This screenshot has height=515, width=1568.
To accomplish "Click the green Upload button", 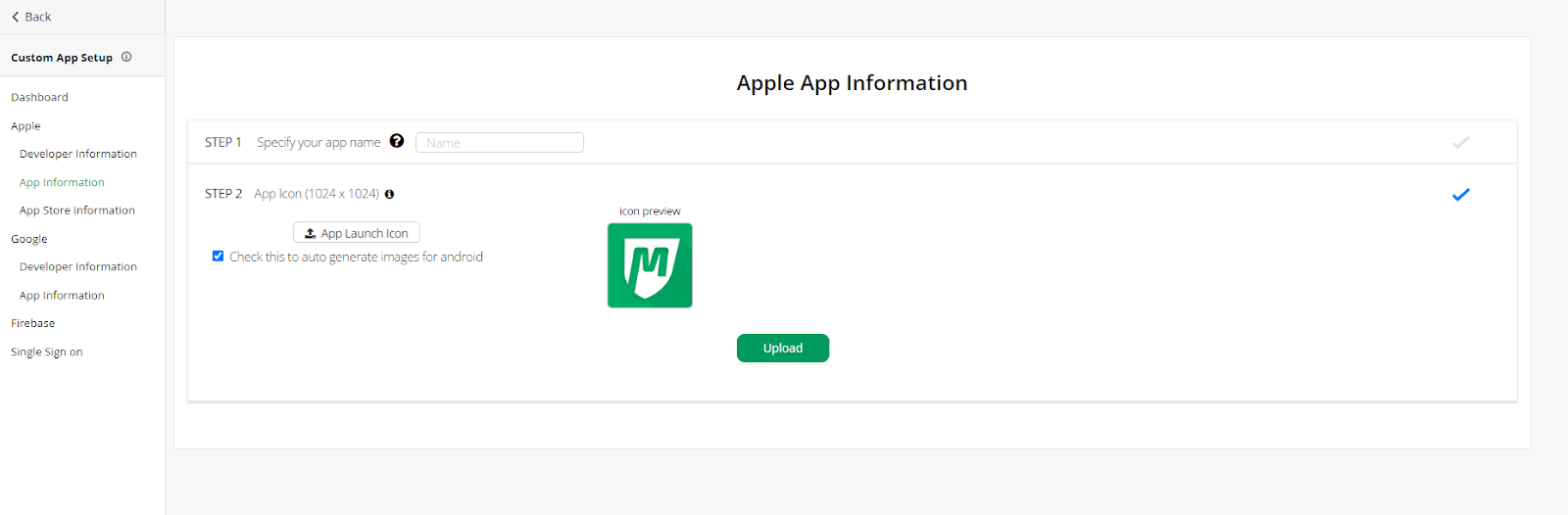I will pos(783,349).
